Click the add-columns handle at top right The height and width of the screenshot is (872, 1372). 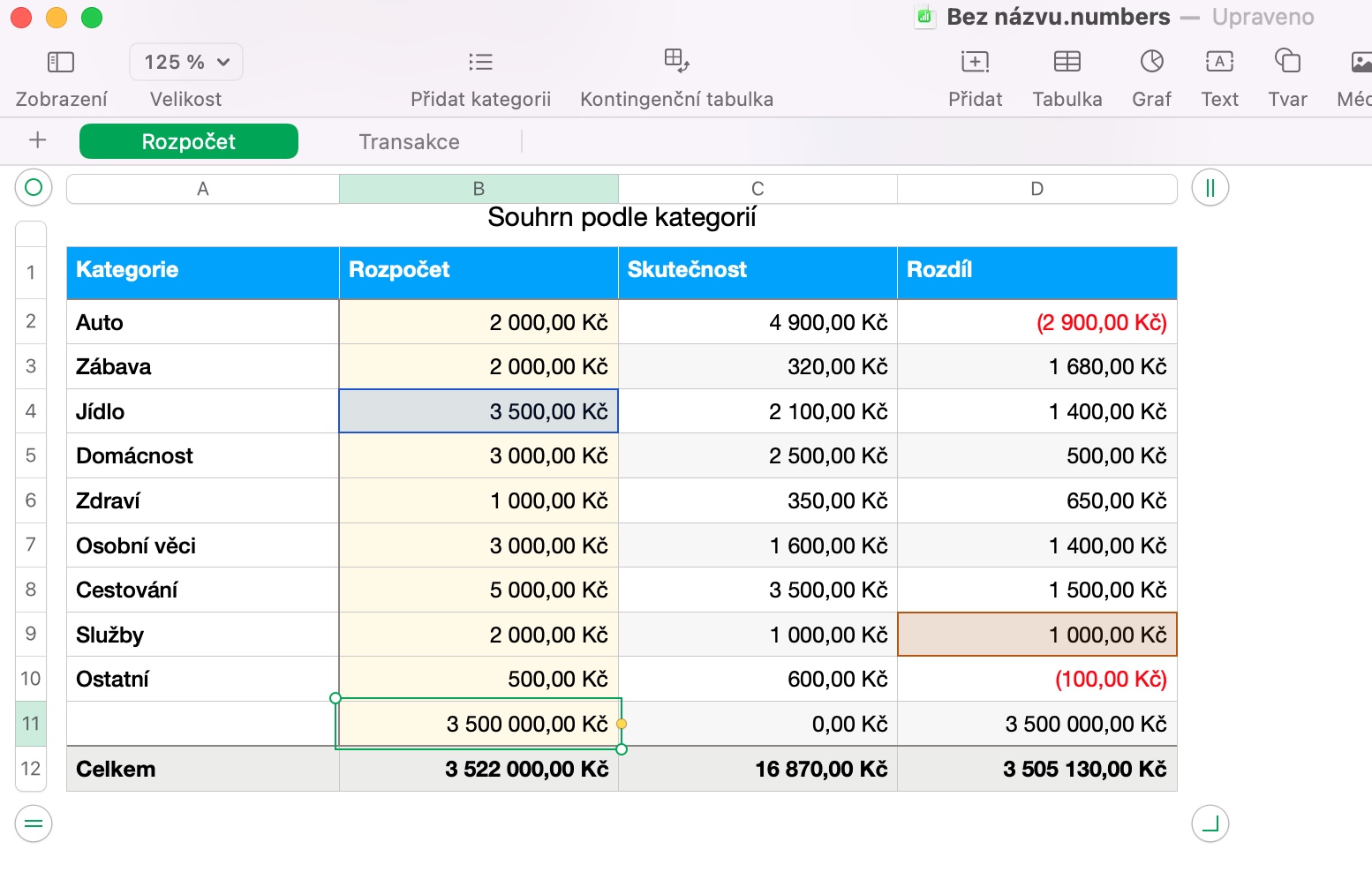pos(1210,187)
